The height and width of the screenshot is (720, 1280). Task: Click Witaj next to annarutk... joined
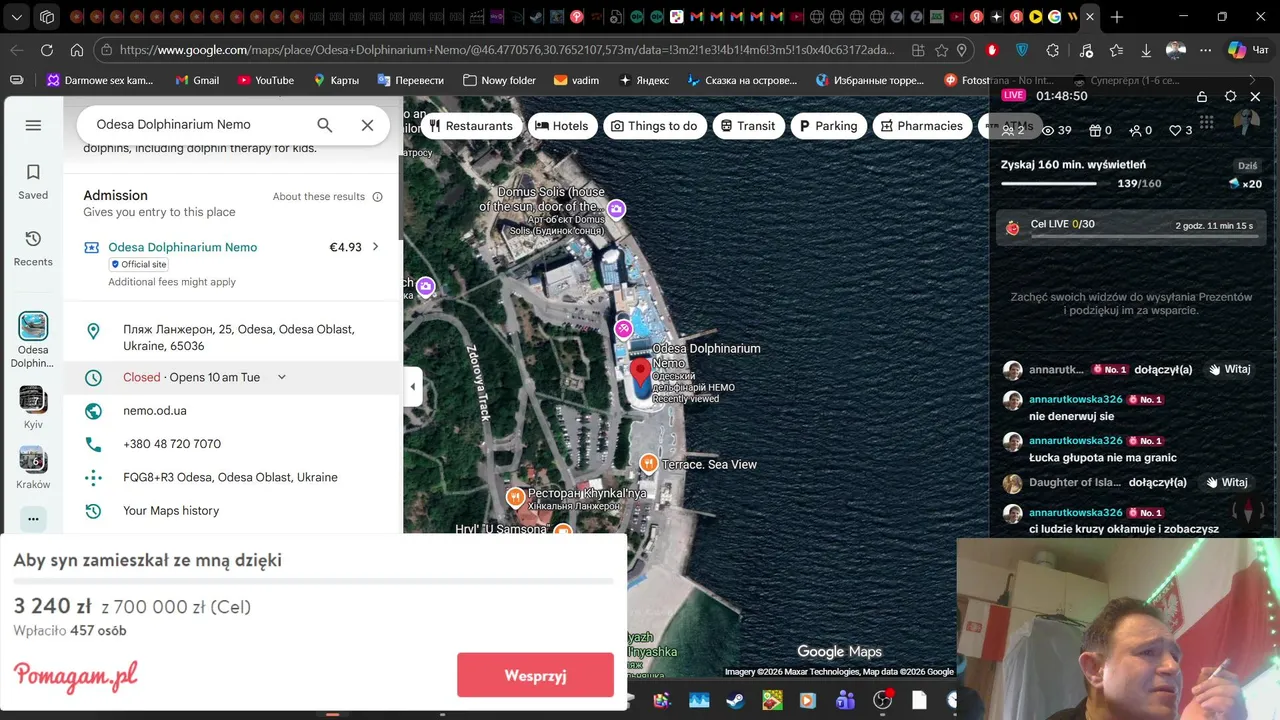(1229, 369)
